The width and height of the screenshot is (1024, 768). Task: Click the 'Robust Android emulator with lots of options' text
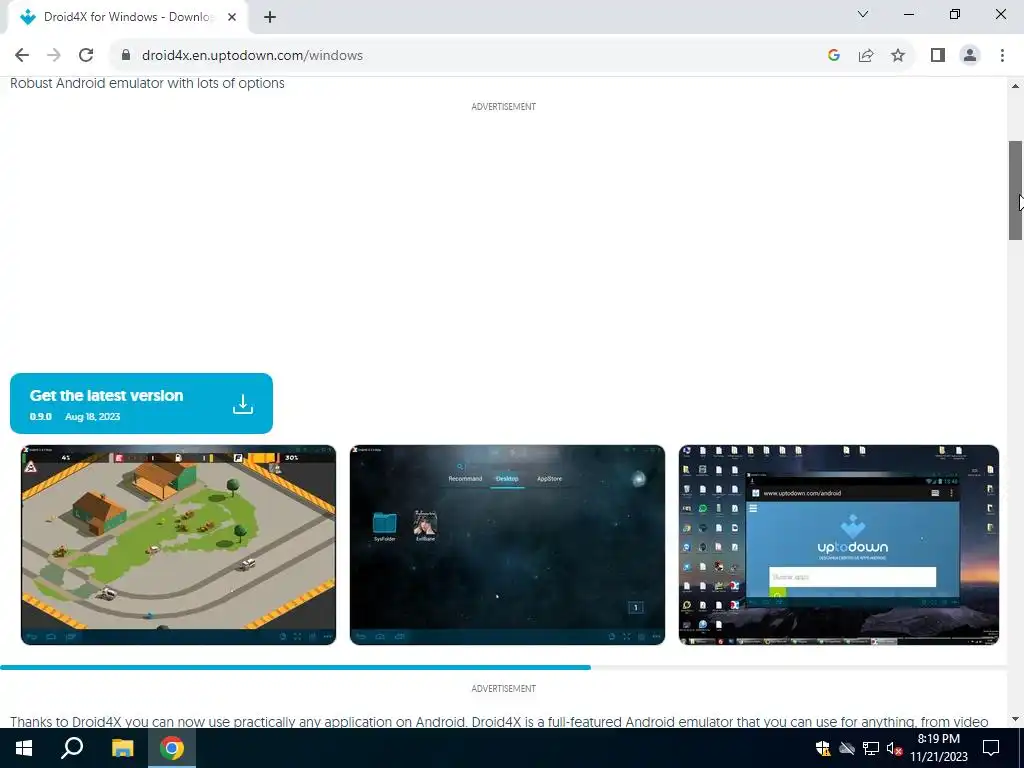(x=147, y=84)
